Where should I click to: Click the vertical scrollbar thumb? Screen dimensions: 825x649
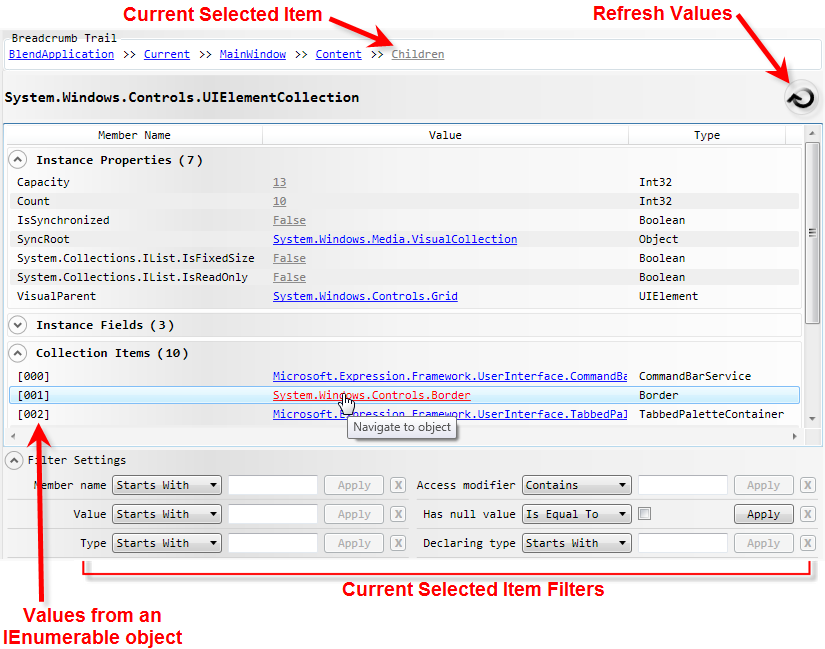click(x=812, y=233)
